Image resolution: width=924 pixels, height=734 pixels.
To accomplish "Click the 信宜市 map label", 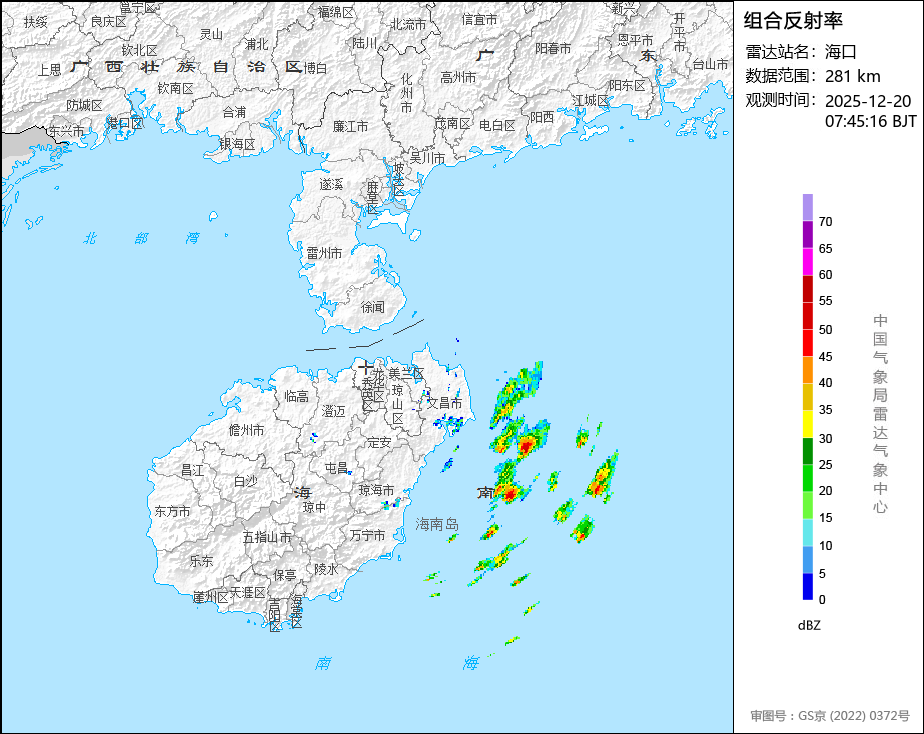I will pos(479,19).
